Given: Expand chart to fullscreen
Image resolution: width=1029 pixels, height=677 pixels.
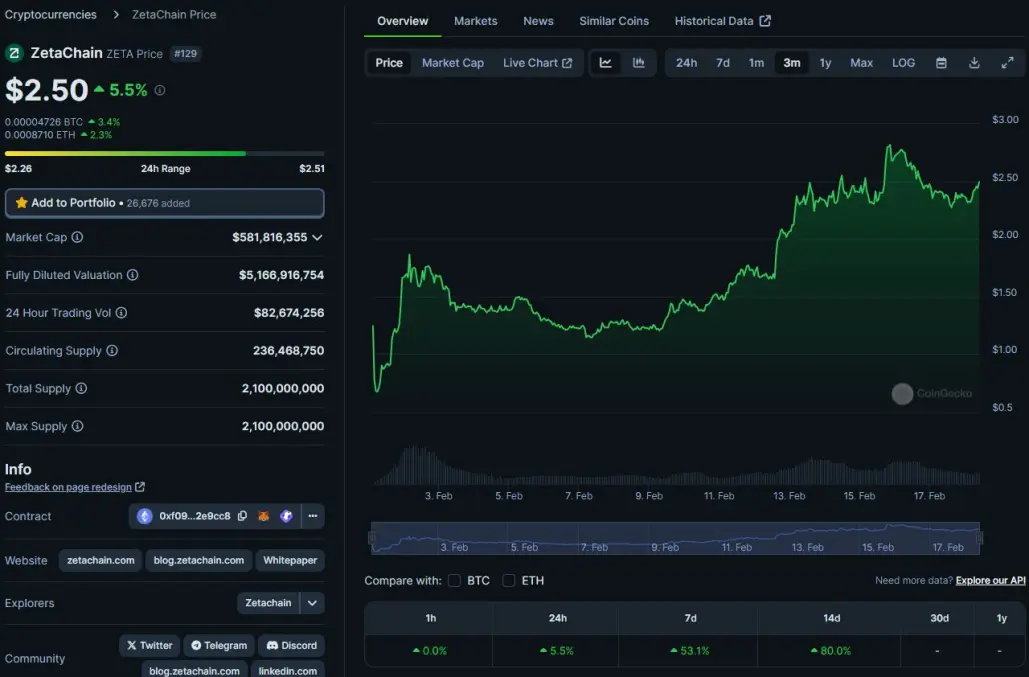Looking at the screenshot, I should coord(1007,63).
